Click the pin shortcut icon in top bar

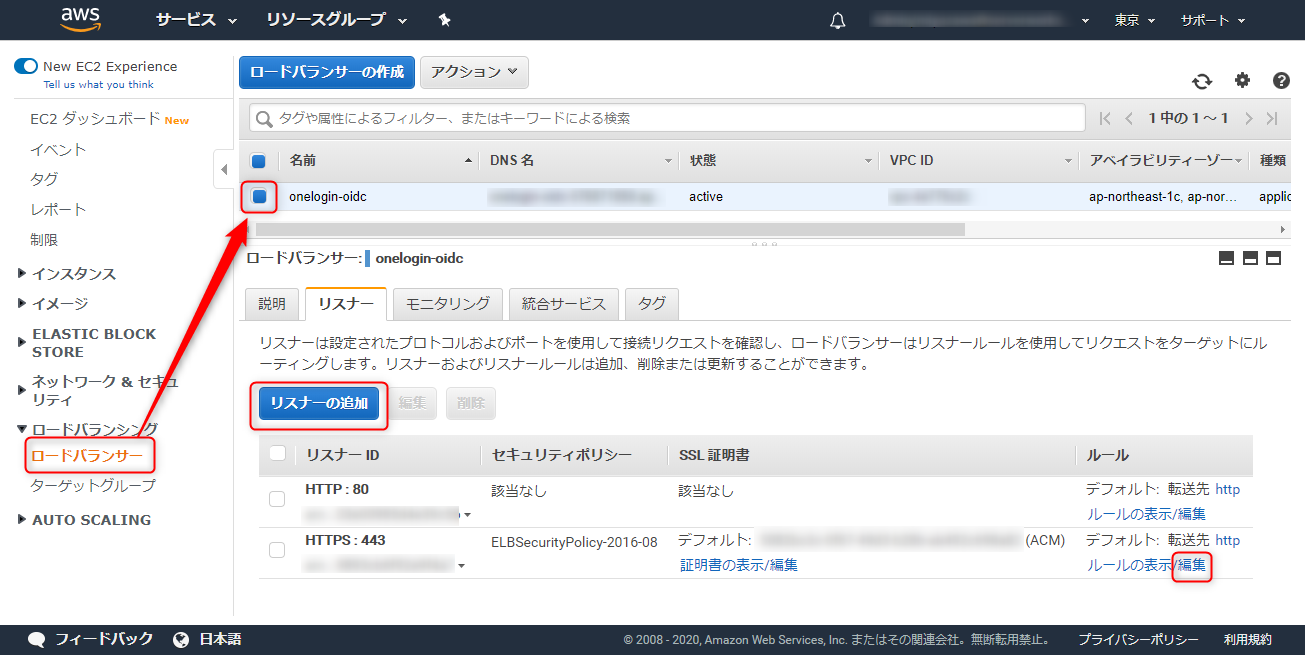click(x=444, y=20)
